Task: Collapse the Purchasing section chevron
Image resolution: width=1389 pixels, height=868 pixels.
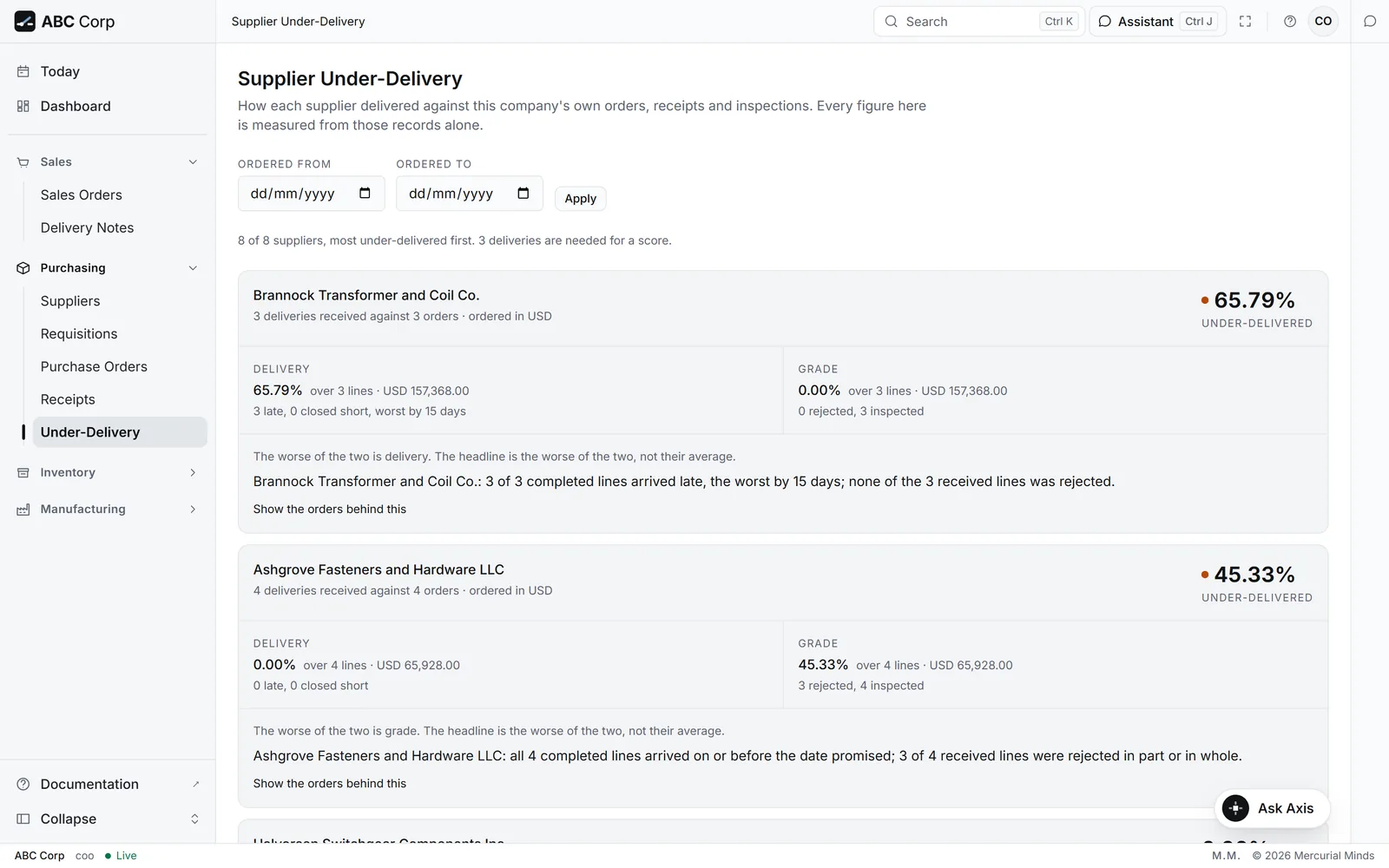Action: pyautogui.click(x=193, y=268)
